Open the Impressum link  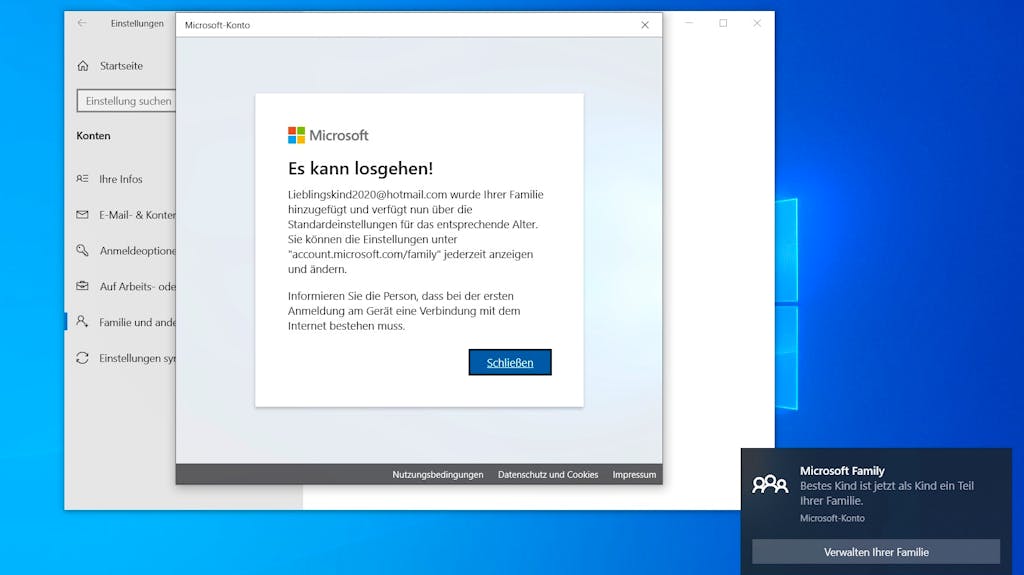click(634, 474)
